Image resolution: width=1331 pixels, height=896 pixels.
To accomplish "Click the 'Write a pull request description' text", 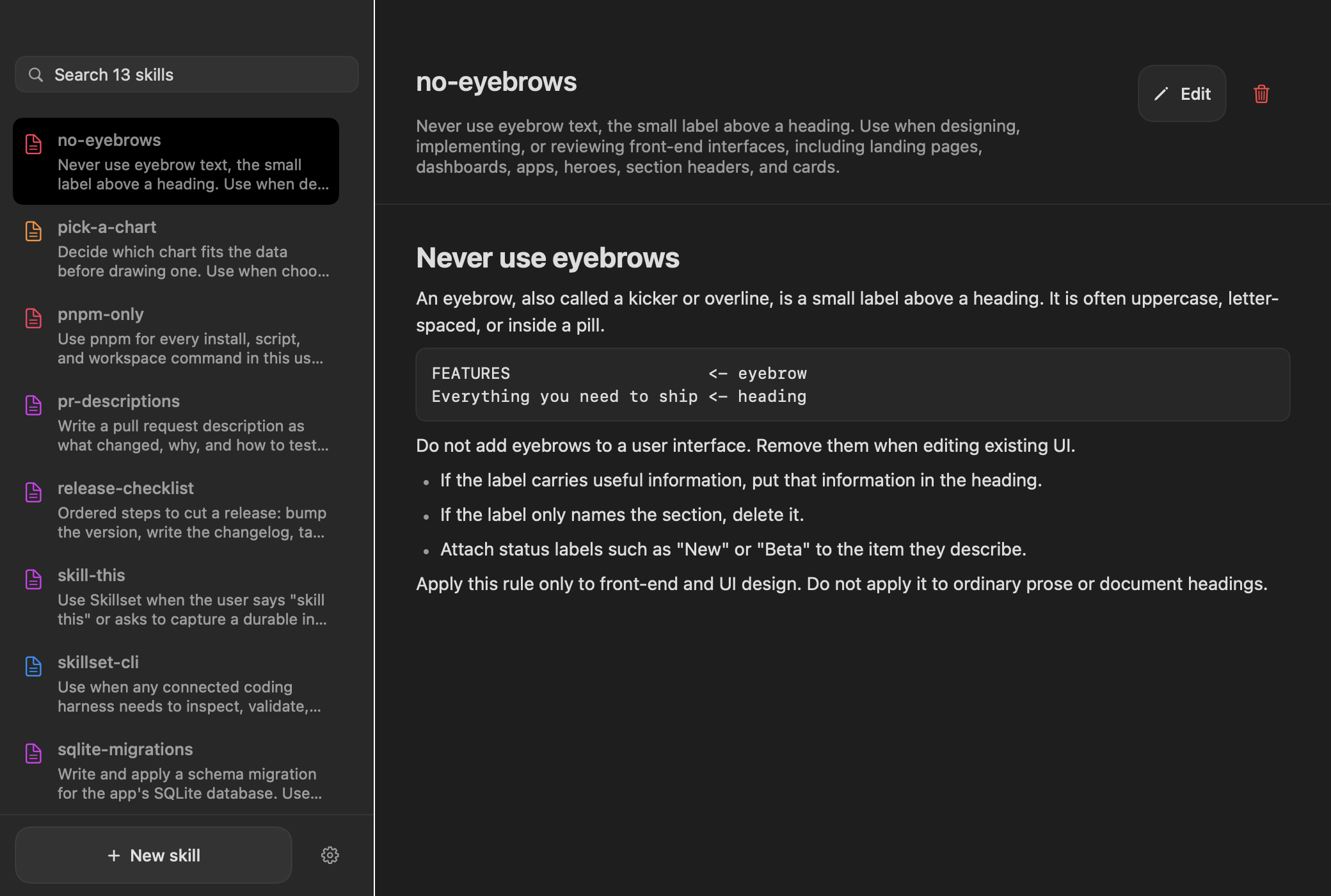I will pyautogui.click(x=193, y=435).
